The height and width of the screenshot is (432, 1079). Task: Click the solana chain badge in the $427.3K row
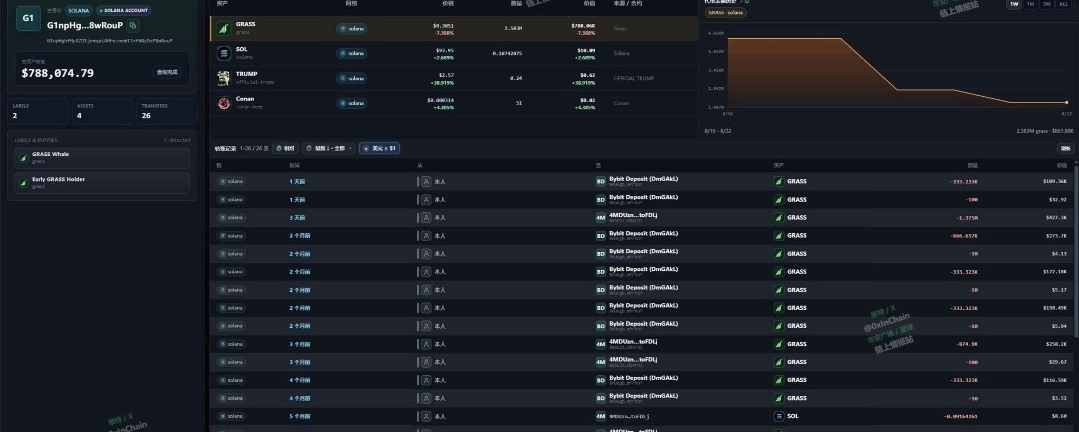(232, 217)
